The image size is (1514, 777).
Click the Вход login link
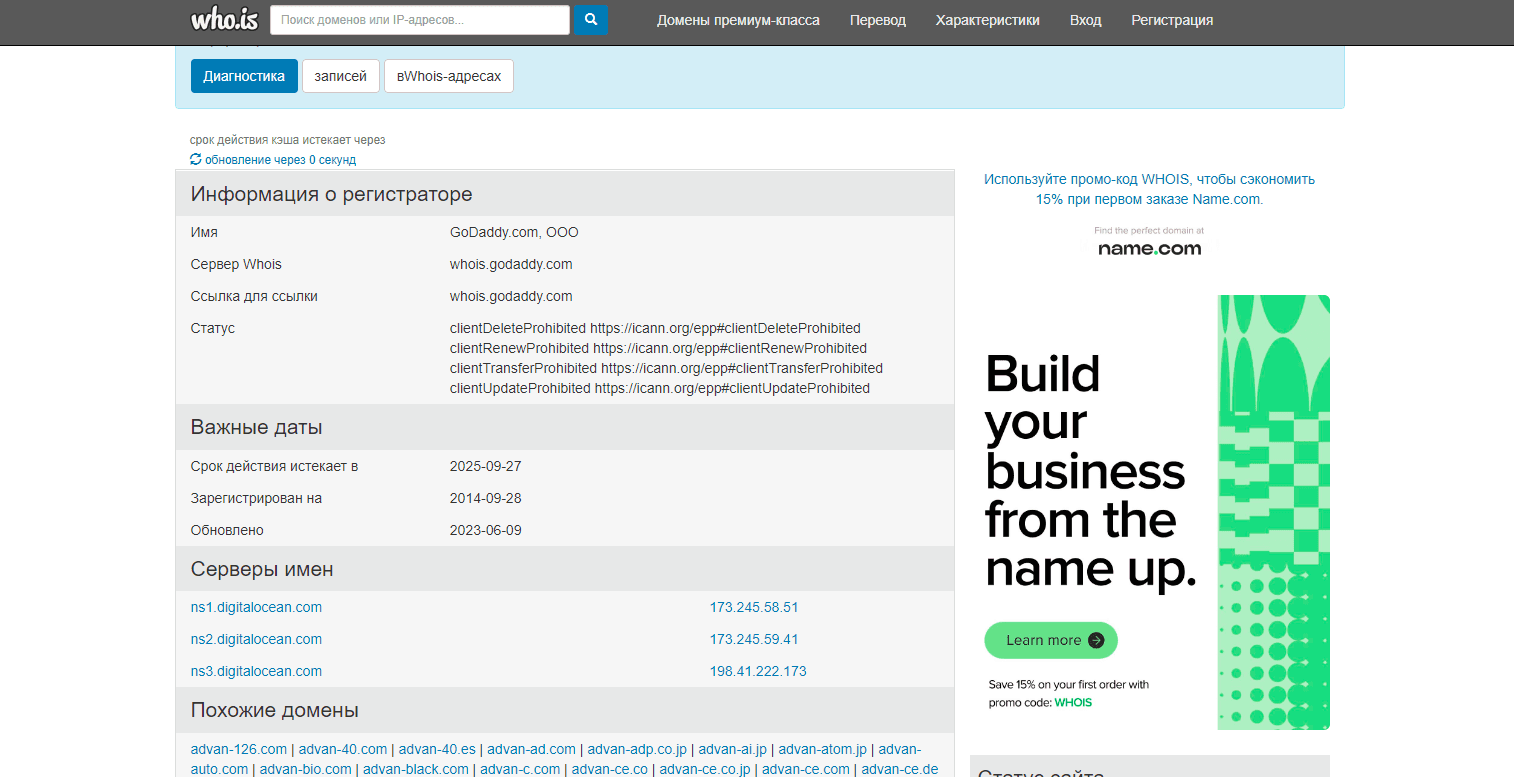click(1085, 20)
